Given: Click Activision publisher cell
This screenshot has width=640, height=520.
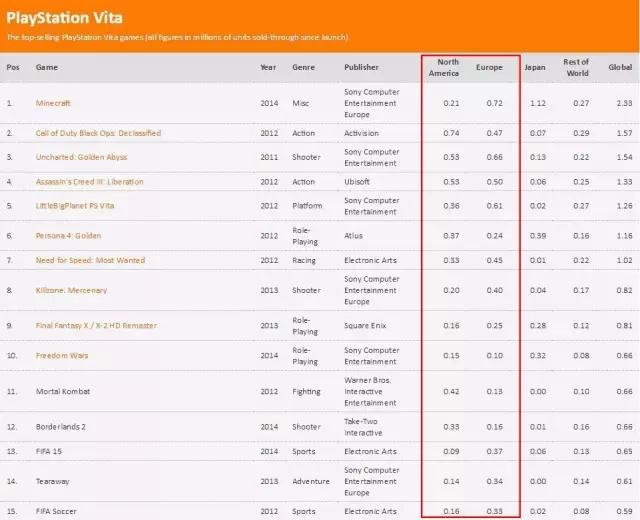Looking at the screenshot, I should pyautogui.click(x=361, y=133).
